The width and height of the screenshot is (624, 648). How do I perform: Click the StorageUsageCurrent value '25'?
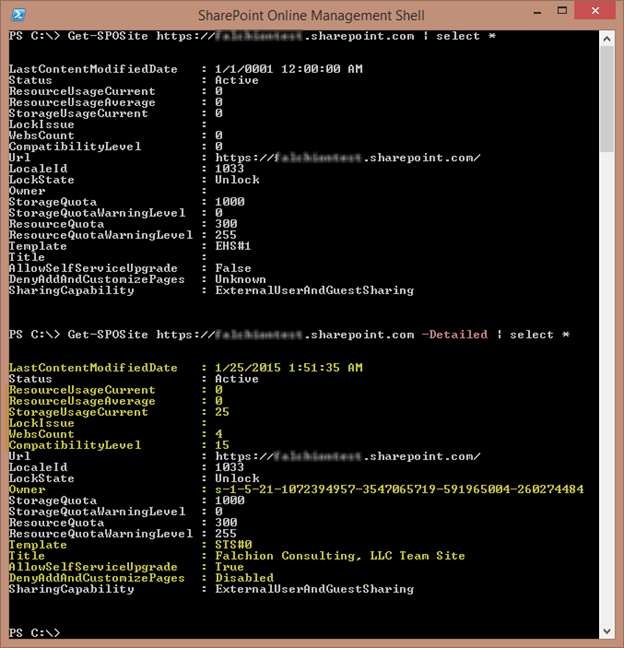(222, 412)
